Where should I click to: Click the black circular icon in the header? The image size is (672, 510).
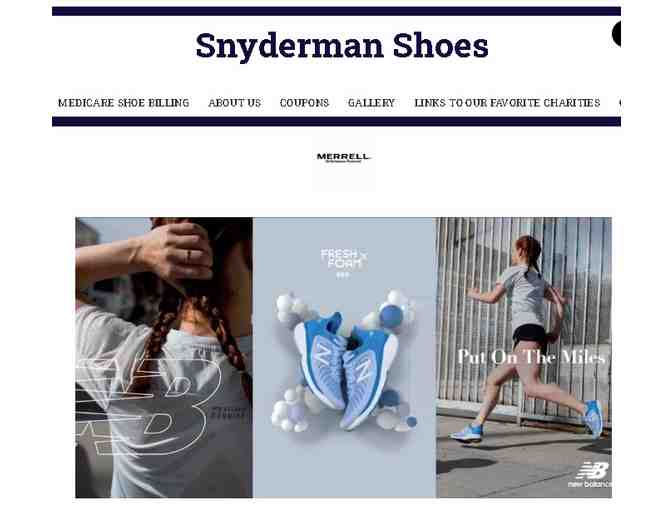click(616, 33)
